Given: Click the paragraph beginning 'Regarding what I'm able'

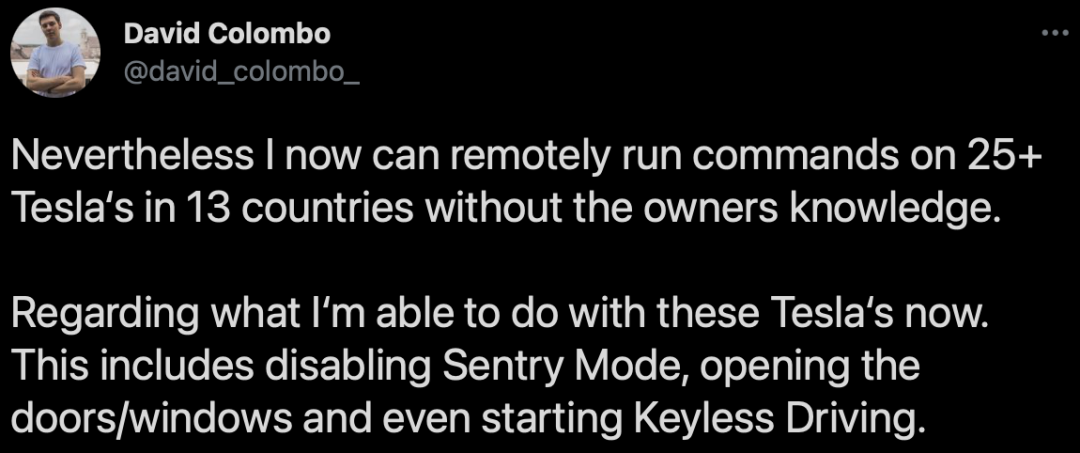Looking at the screenshot, I should (498, 366).
